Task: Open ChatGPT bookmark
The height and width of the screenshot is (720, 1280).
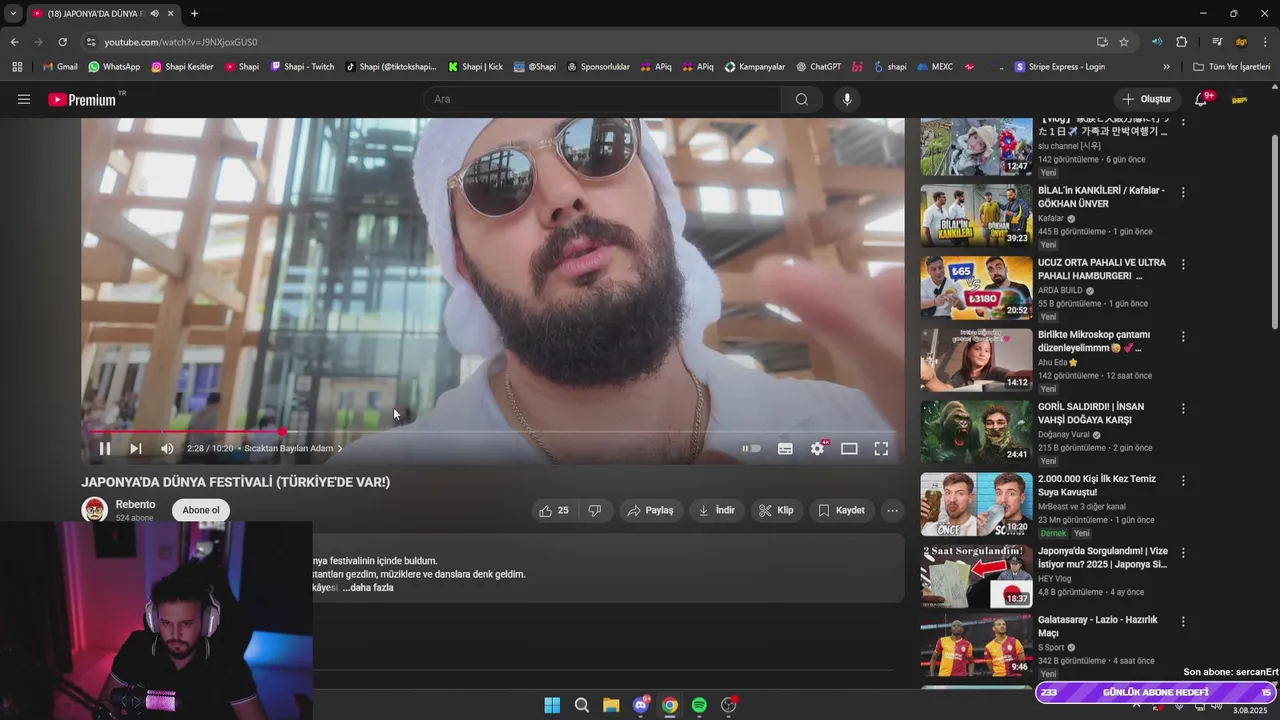Action: (818, 67)
